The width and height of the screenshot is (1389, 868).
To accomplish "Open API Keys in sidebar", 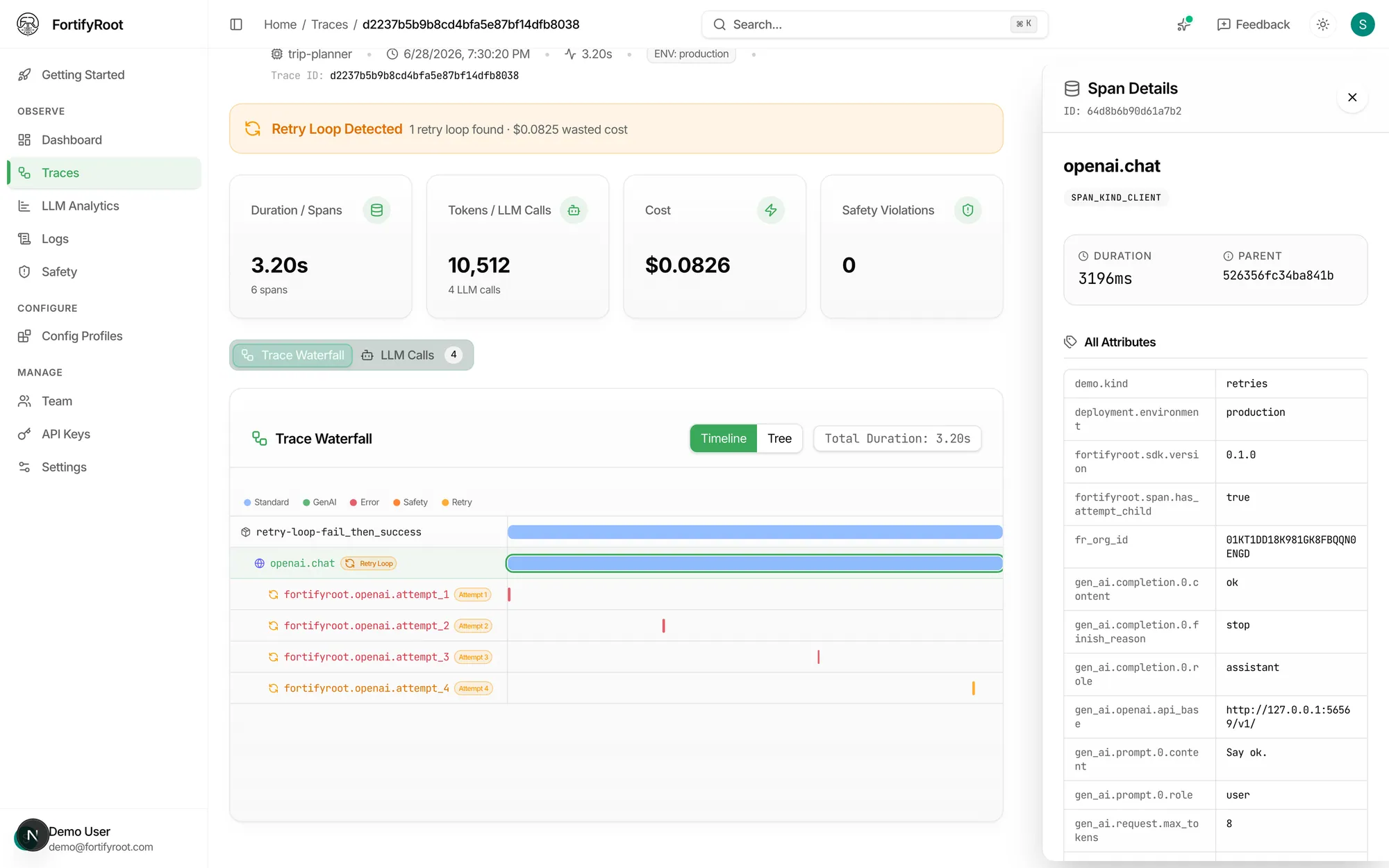I will tap(104, 434).
